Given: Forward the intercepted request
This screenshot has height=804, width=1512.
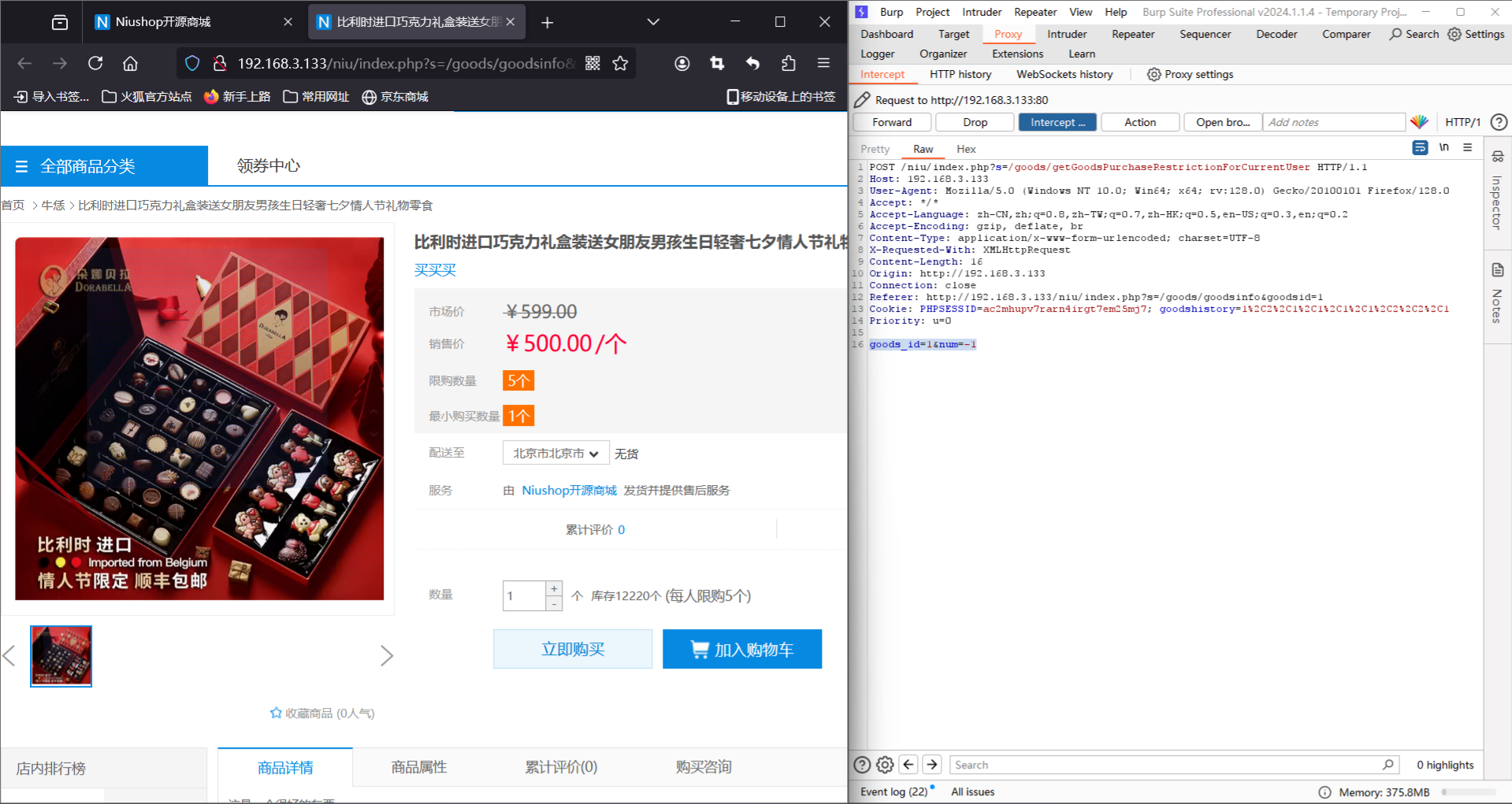Looking at the screenshot, I should 892,122.
